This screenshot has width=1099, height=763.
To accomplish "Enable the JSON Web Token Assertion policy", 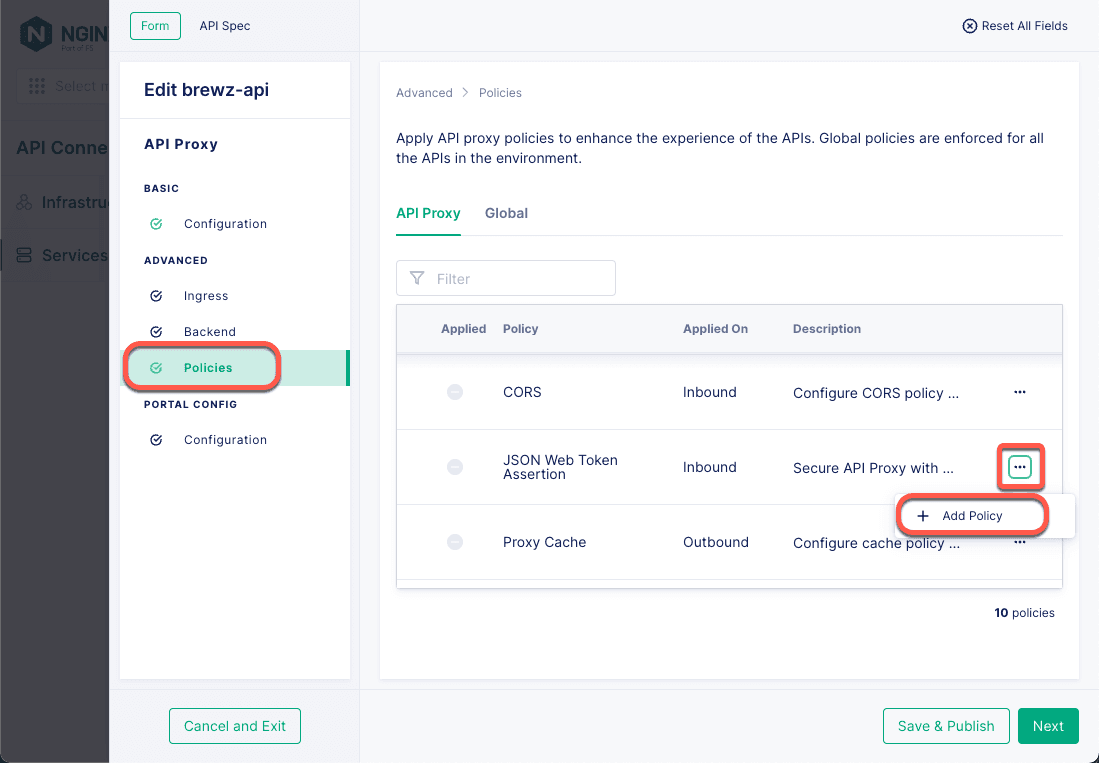I will [x=455, y=467].
